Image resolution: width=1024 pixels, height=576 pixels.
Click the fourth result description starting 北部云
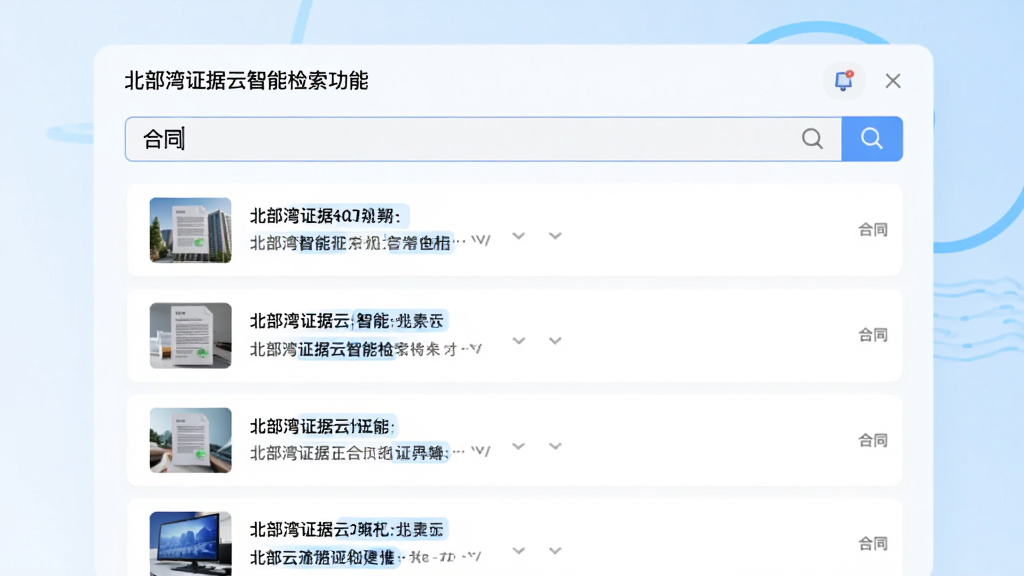click(x=366, y=557)
